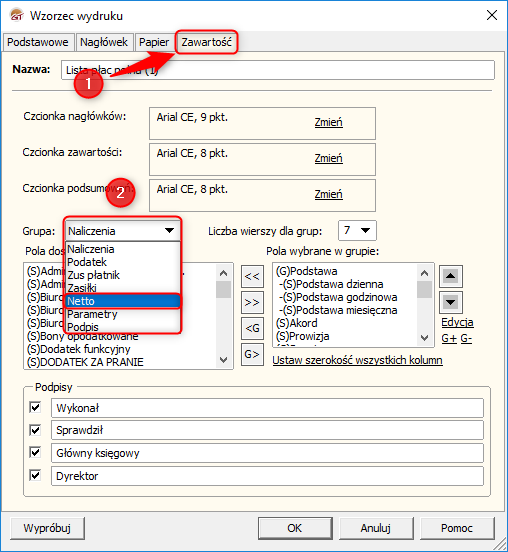Toggle the Sprawdził signature checkbox
Screen dimensions: 508x552
tap(35, 430)
